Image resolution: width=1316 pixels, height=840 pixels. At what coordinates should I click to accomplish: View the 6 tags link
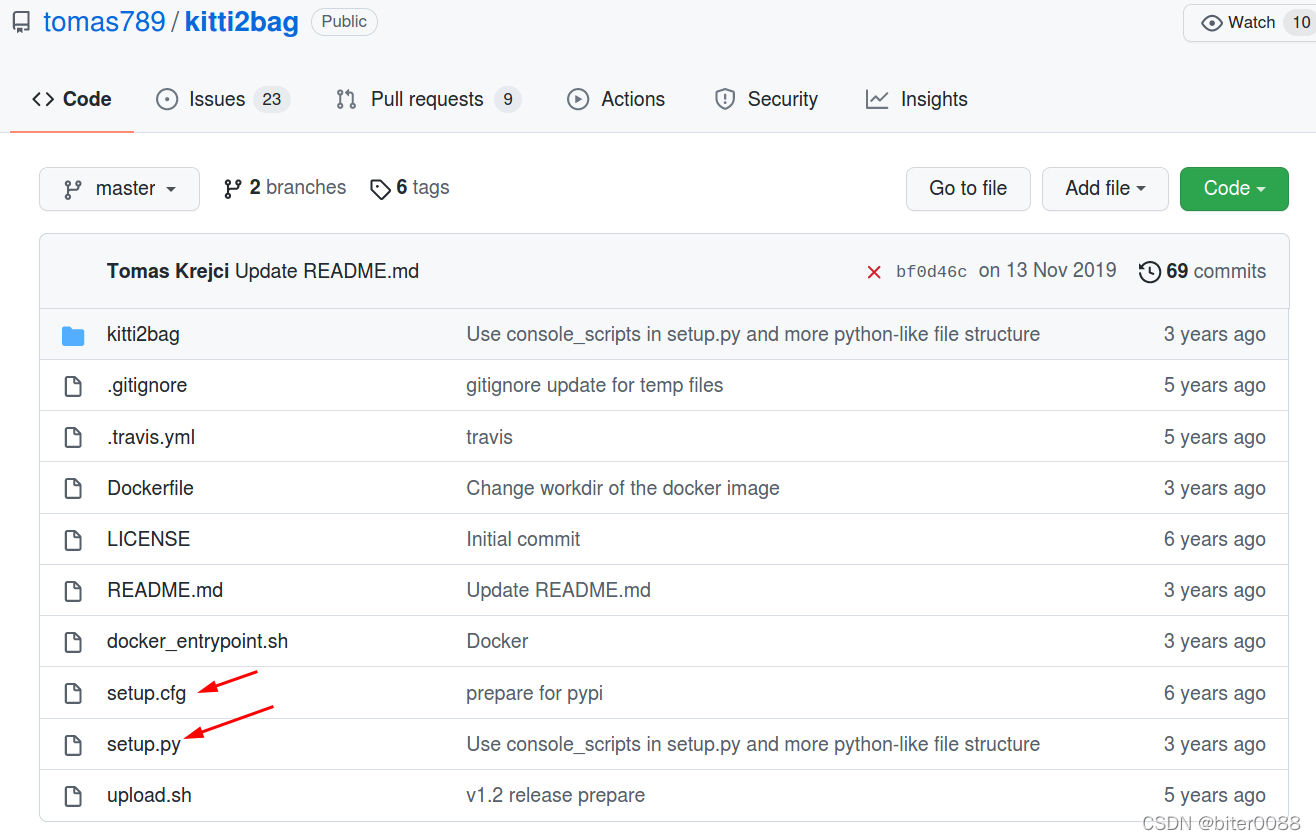[410, 188]
